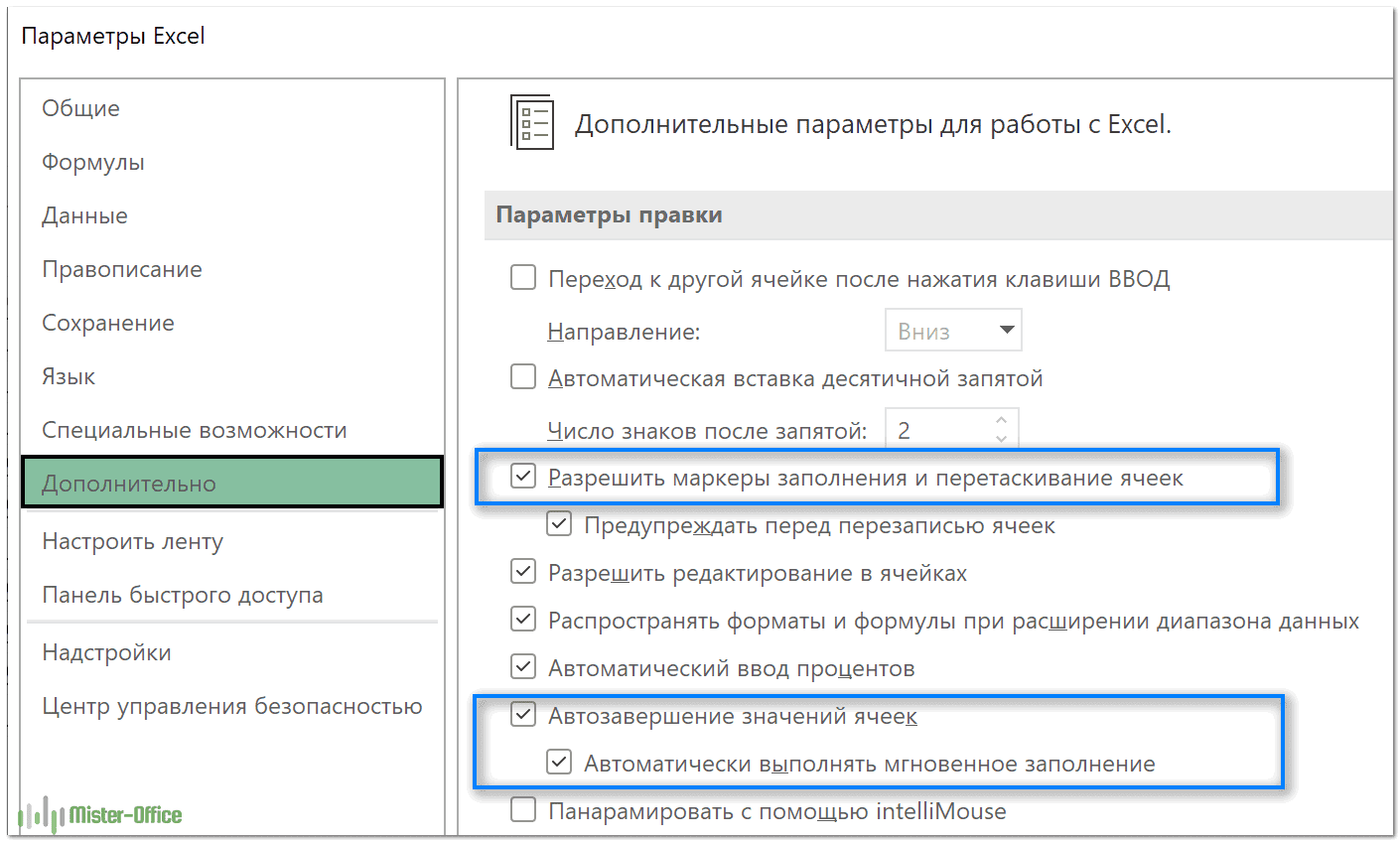Open the Общие settings category
Viewport: 1400px width, 842px height.
80,108
